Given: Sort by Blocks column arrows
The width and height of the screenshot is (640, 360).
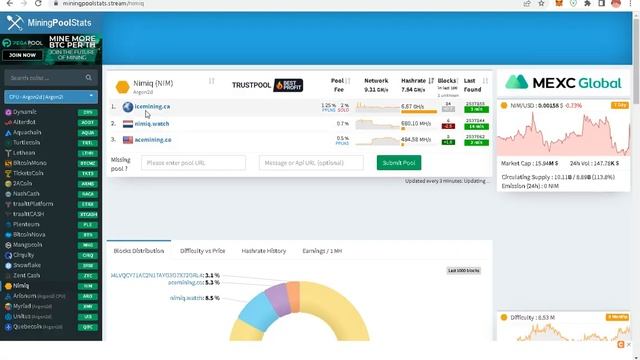Looking at the screenshot, I should click(458, 81).
